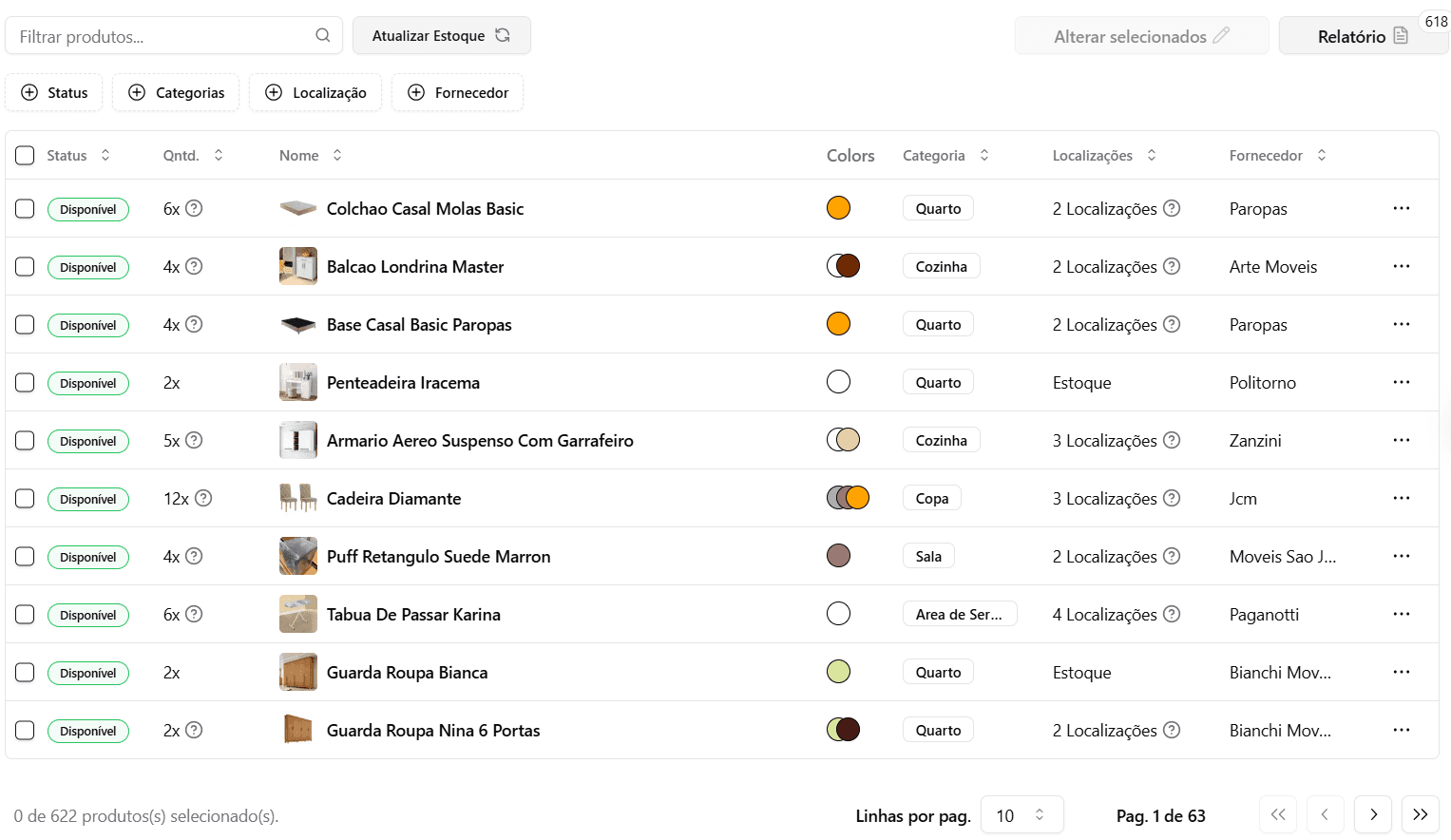
Task: Open the Linhas por pag. dropdown
Action: click(1021, 815)
